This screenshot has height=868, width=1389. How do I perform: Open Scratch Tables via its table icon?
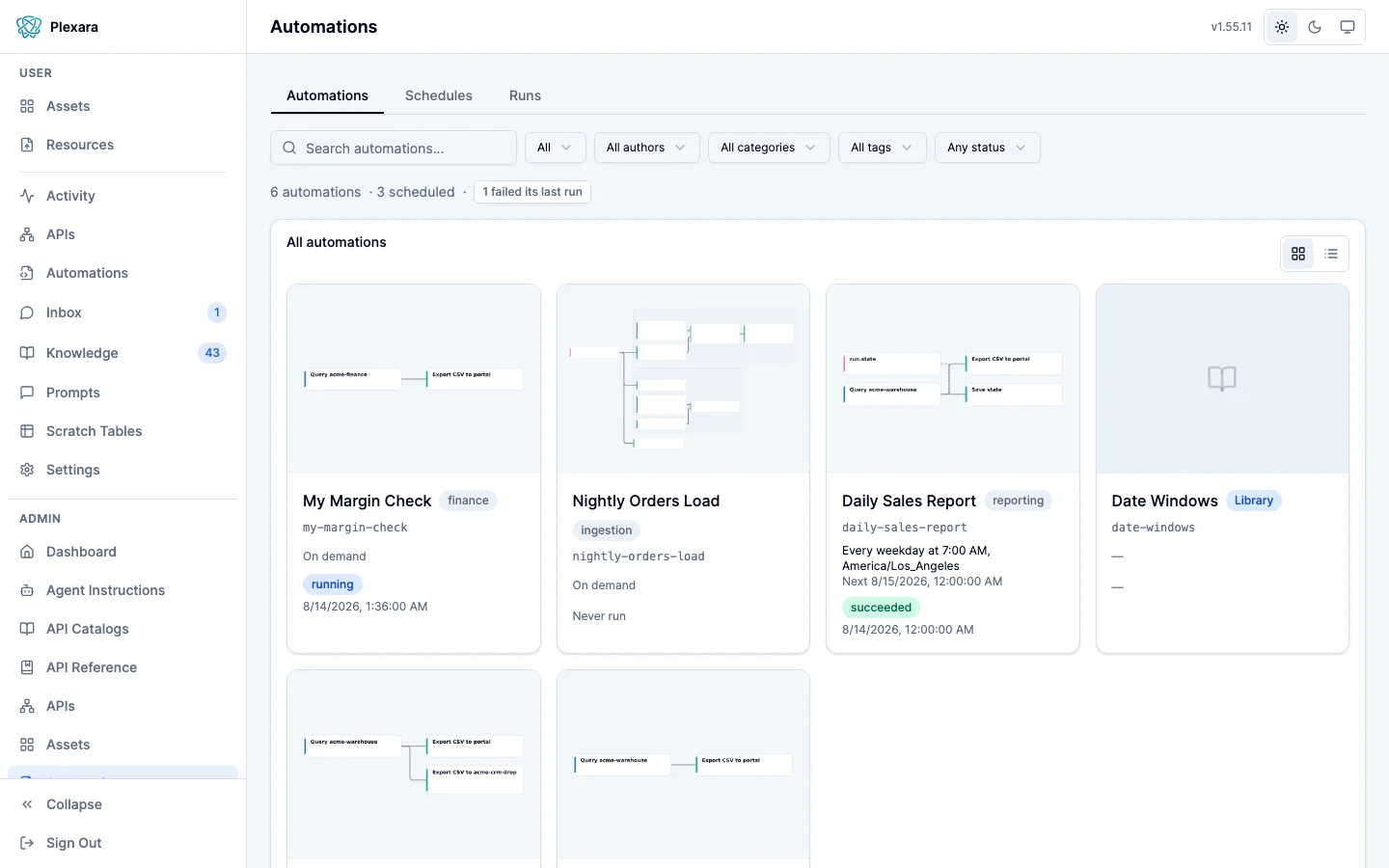(x=27, y=431)
